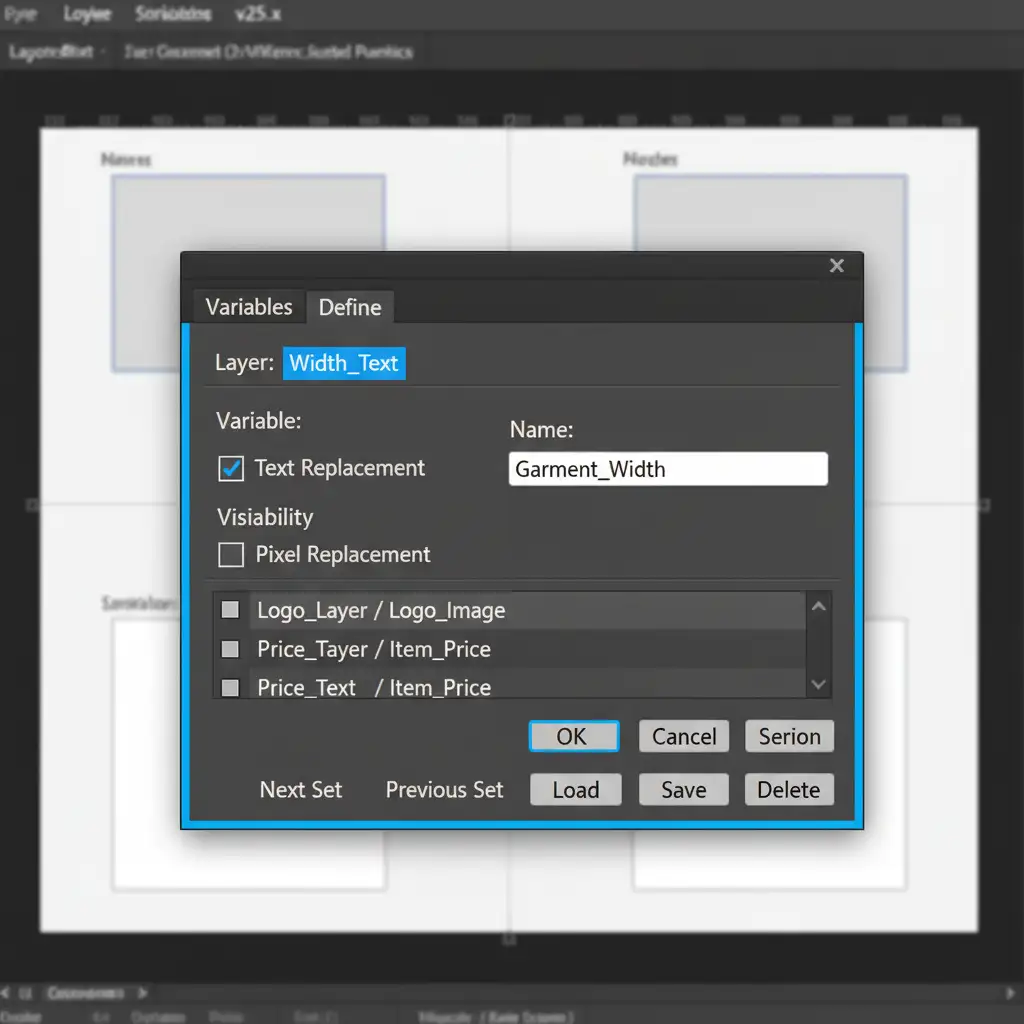This screenshot has height=1024, width=1024.
Task: Click the Delete button
Action: point(789,790)
